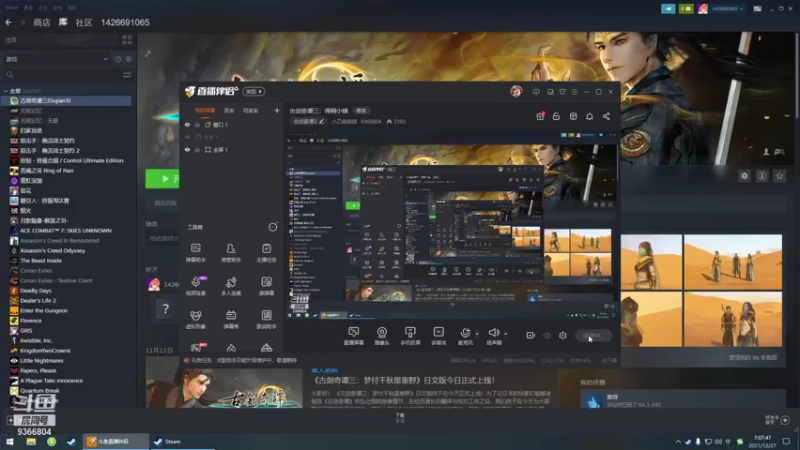The image size is (800, 450).
Task: Collapse the 全部 games list section
Action: pyautogui.click(x=6, y=91)
